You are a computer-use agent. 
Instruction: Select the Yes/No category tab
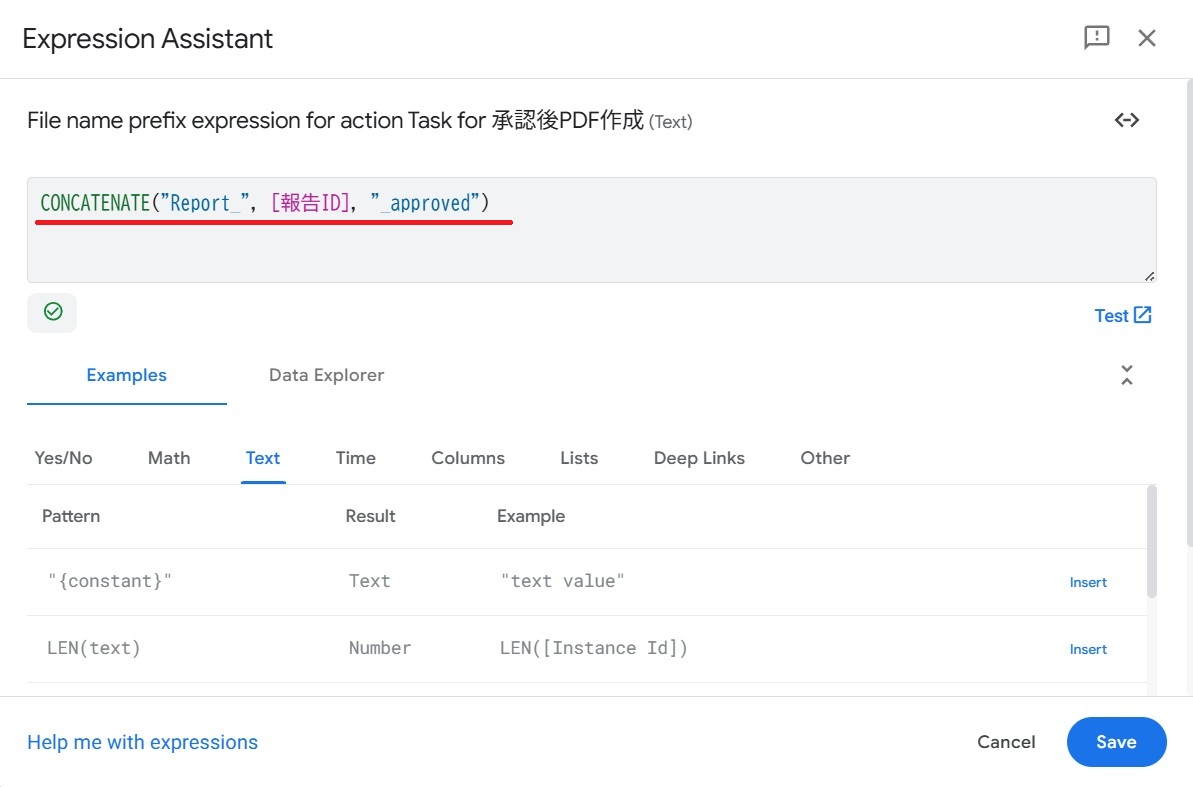coord(63,458)
